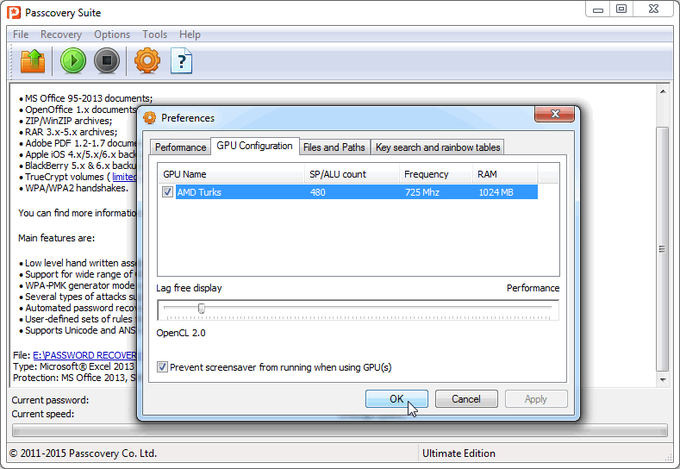Follow the limited link after TrueCrypt volumes
The height and width of the screenshot is (469, 680).
[x=124, y=177]
